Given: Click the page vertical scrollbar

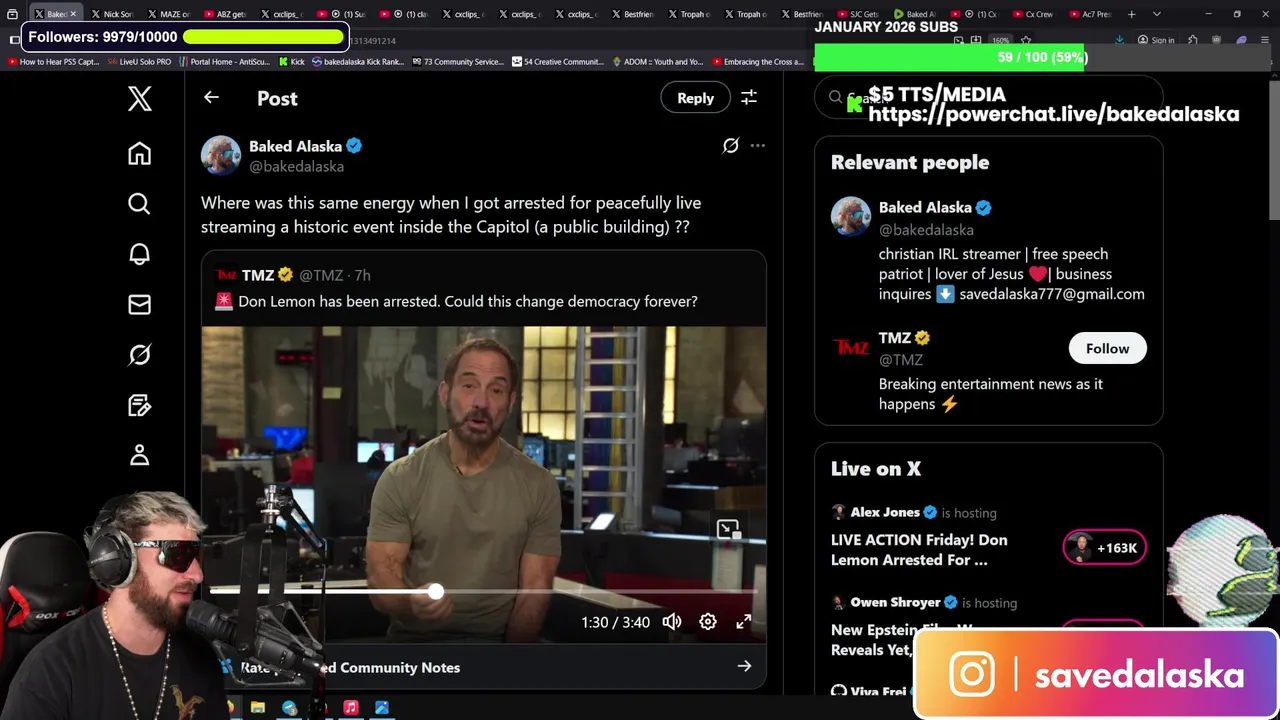Looking at the screenshot, I should click(1274, 150).
